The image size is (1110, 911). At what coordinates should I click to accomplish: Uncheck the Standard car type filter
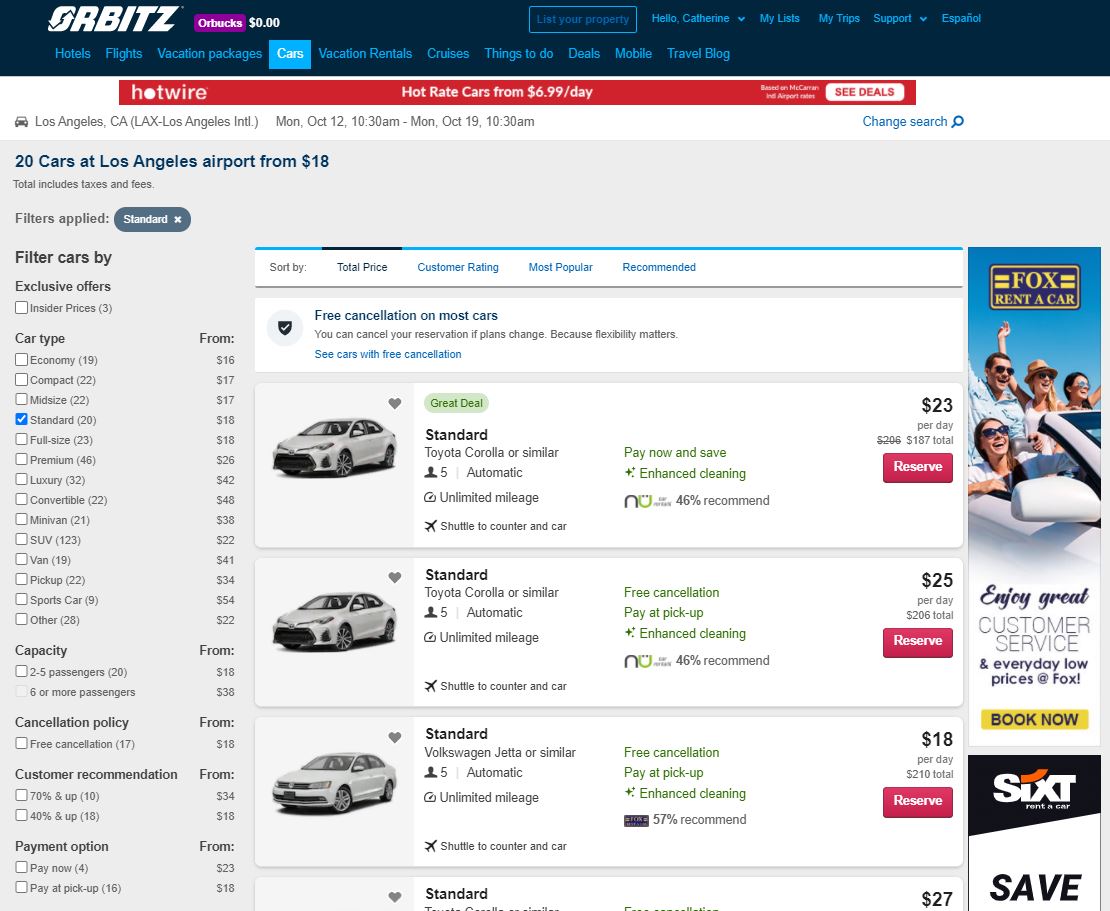pos(21,419)
